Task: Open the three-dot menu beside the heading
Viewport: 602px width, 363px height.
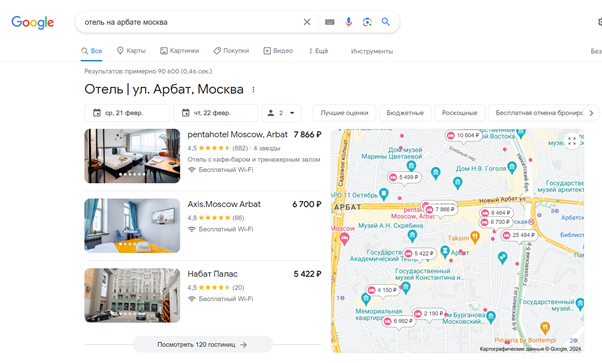Action: [253, 90]
